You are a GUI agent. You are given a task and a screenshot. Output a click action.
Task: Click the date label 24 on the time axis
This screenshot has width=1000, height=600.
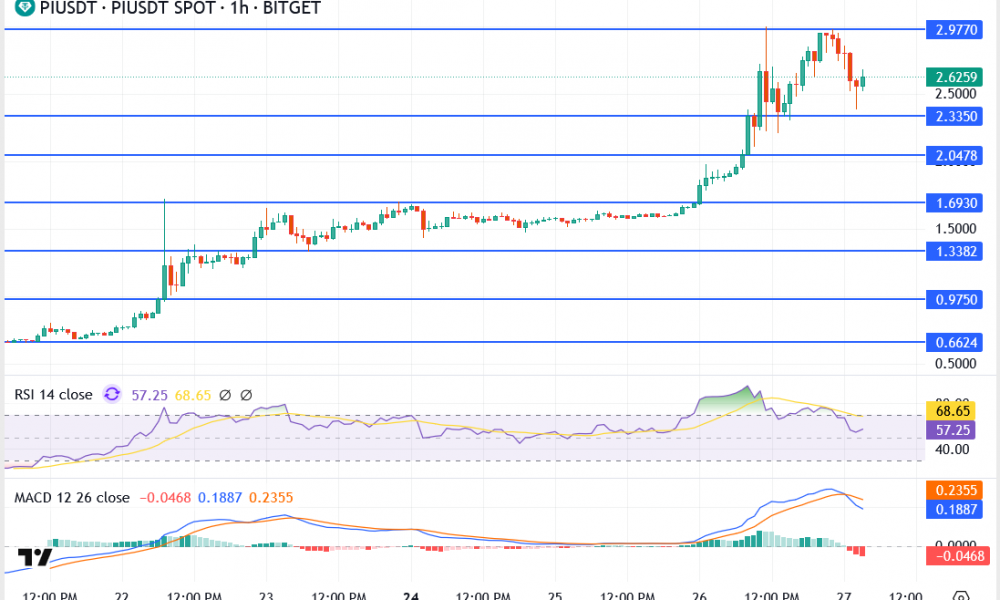pos(411,596)
